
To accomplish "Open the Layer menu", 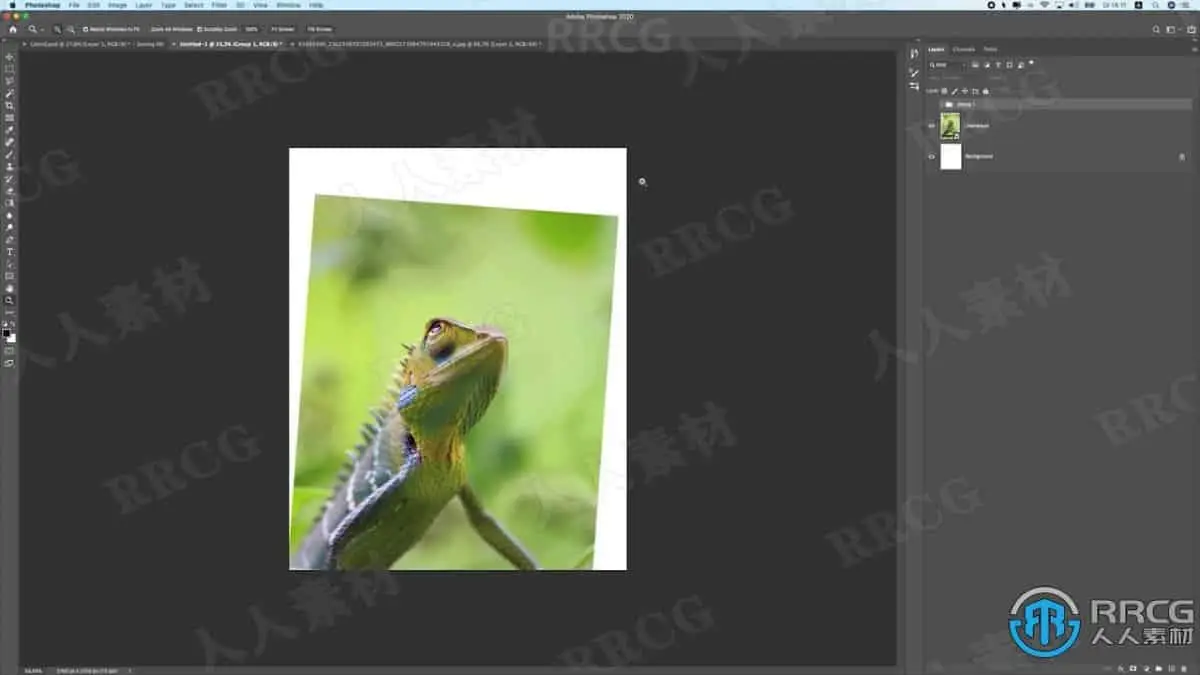I will tap(144, 5).
